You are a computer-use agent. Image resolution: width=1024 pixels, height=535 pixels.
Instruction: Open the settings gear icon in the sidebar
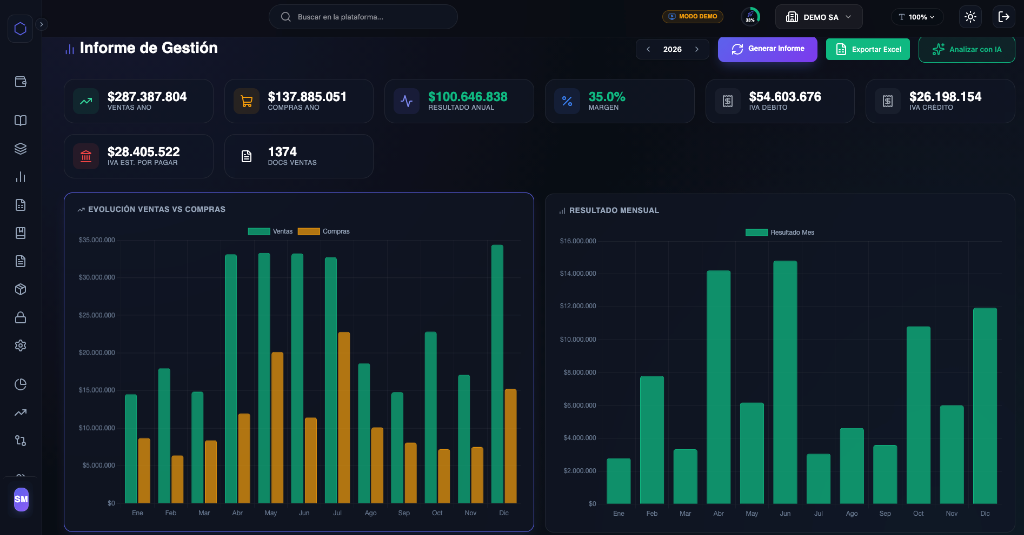point(20,345)
